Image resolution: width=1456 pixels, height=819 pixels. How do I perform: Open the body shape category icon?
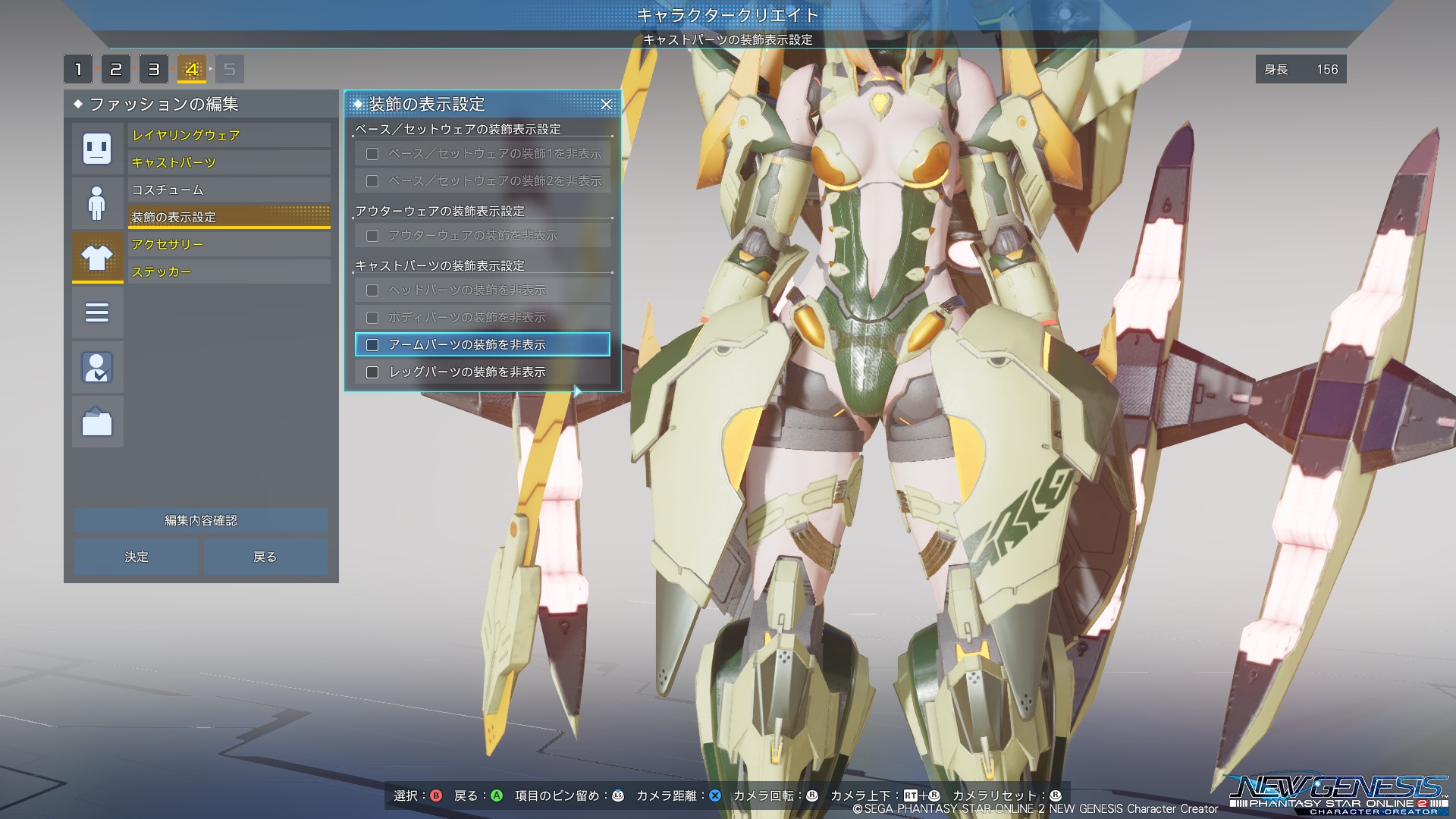[x=97, y=203]
